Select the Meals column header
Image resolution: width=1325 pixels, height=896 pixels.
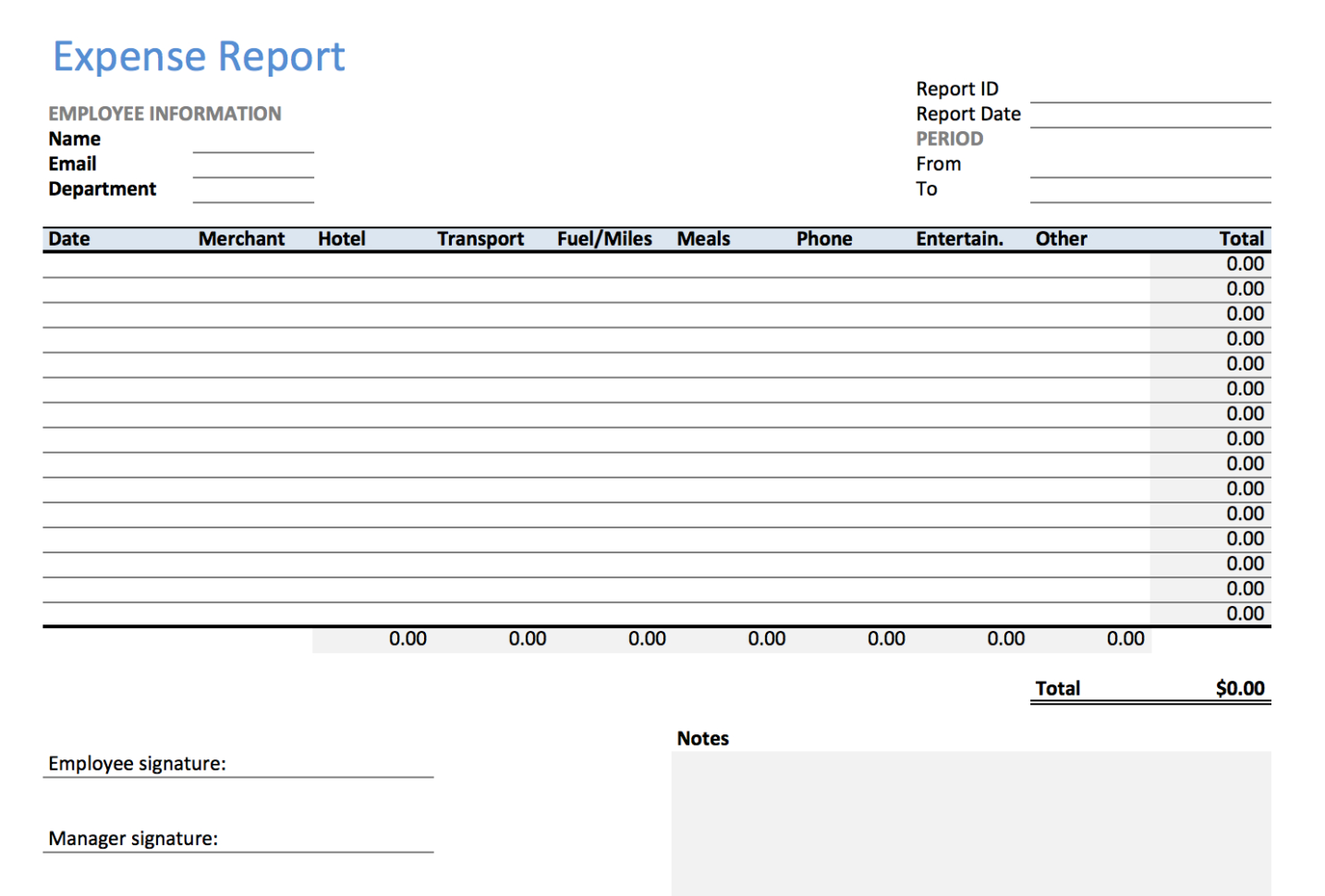[703, 238]
